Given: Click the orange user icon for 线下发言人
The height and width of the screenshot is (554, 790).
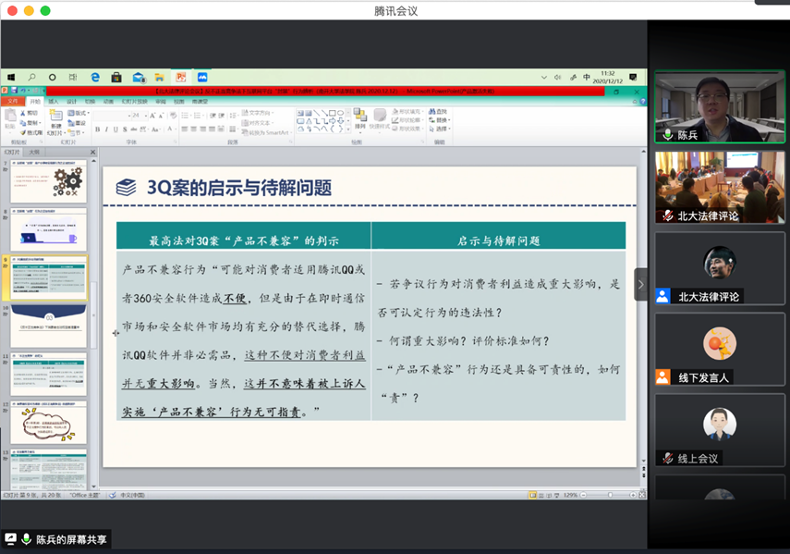Looking at the screenshot, I should click(x=663, y=377).
